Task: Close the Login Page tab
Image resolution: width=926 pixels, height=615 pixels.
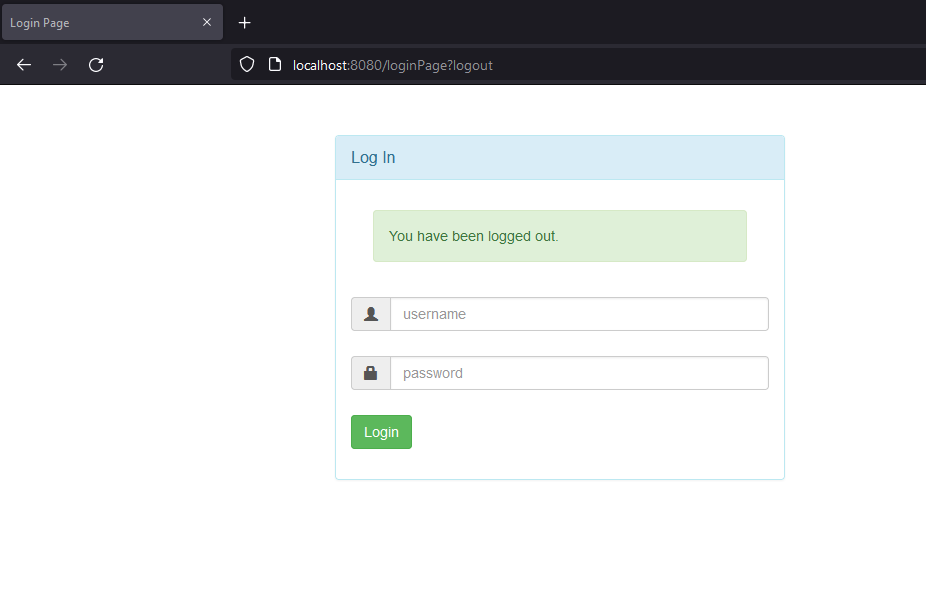Action: 207,22
